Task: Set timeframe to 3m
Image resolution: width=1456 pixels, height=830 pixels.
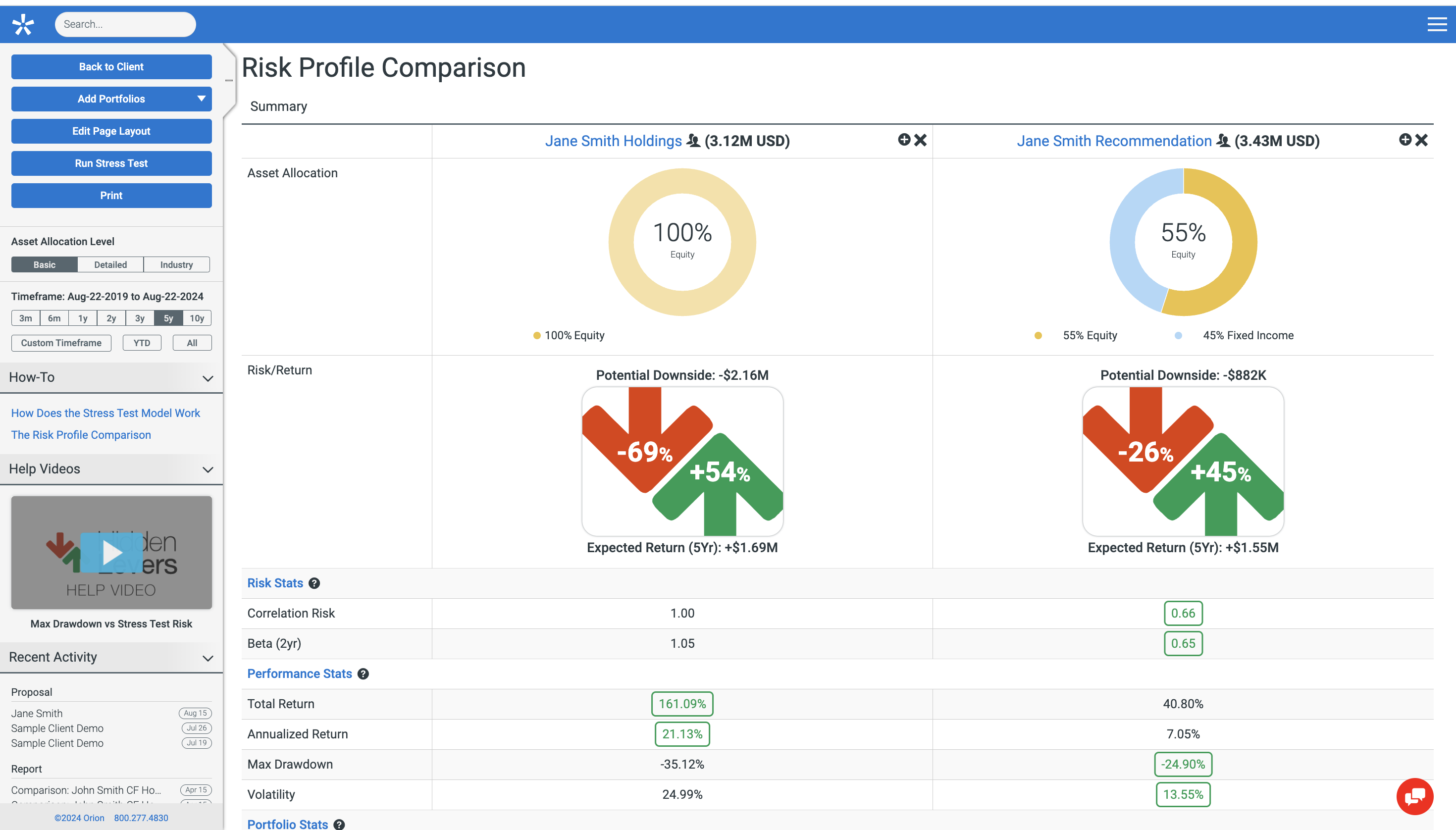Action: pyautogui.click(x=26, y=318)
